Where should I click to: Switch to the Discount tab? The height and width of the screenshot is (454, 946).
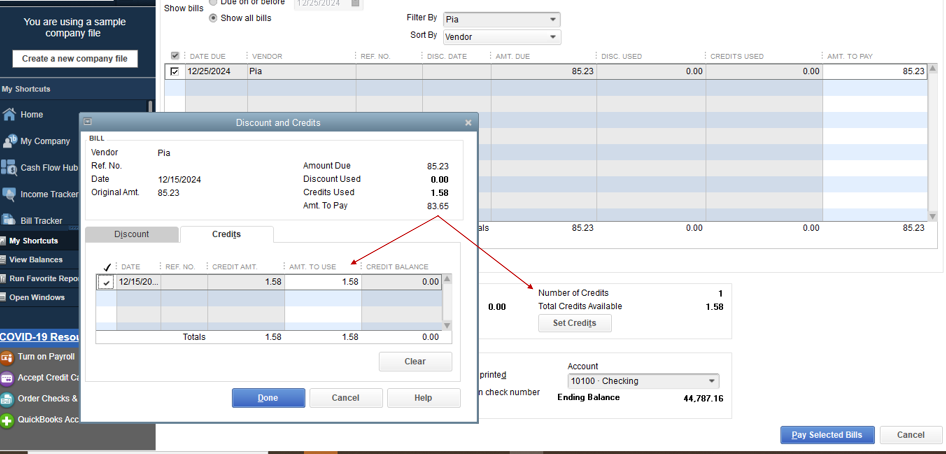[132, 235]
